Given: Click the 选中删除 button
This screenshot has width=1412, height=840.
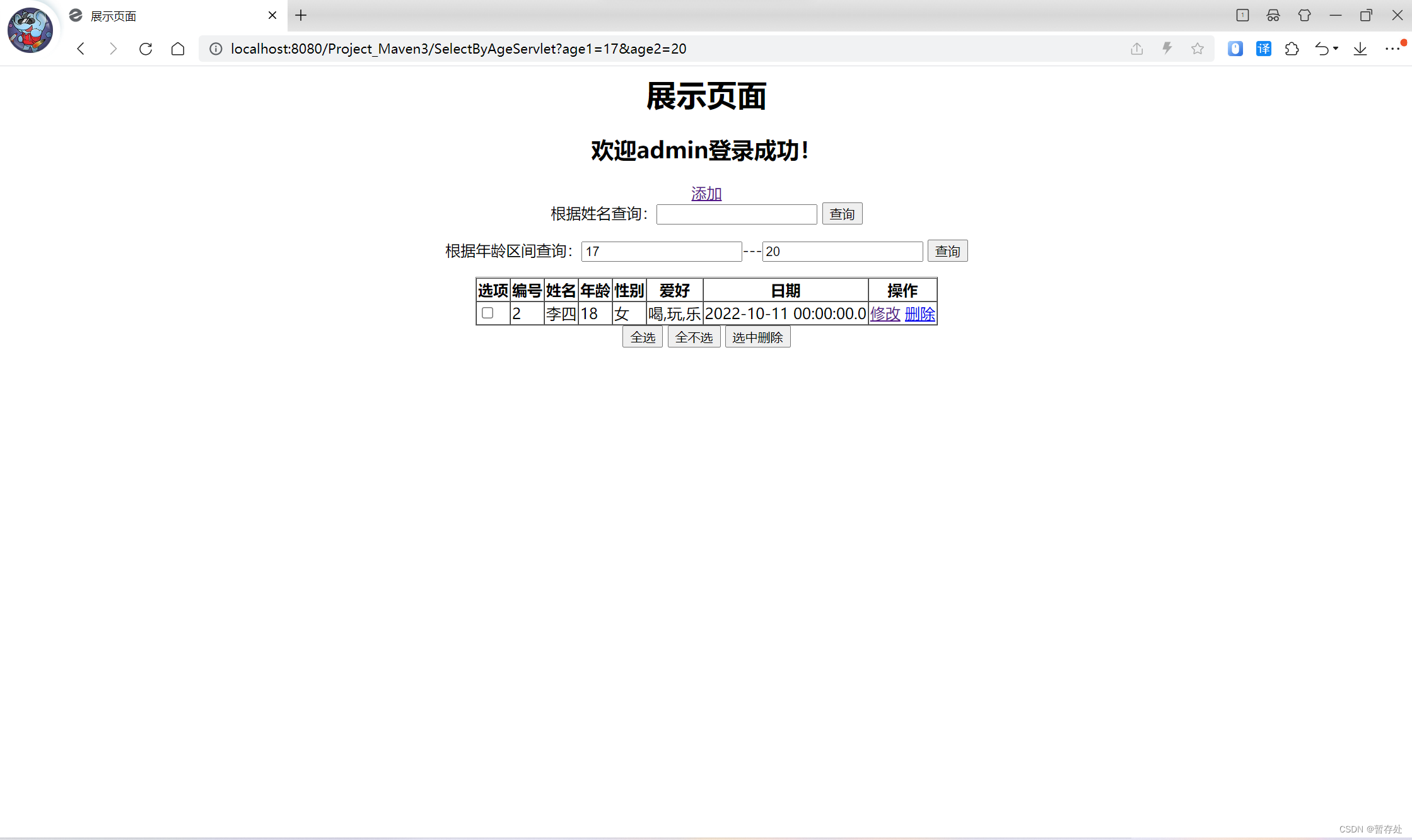Looking at the screenshot, I should [757, 337].
